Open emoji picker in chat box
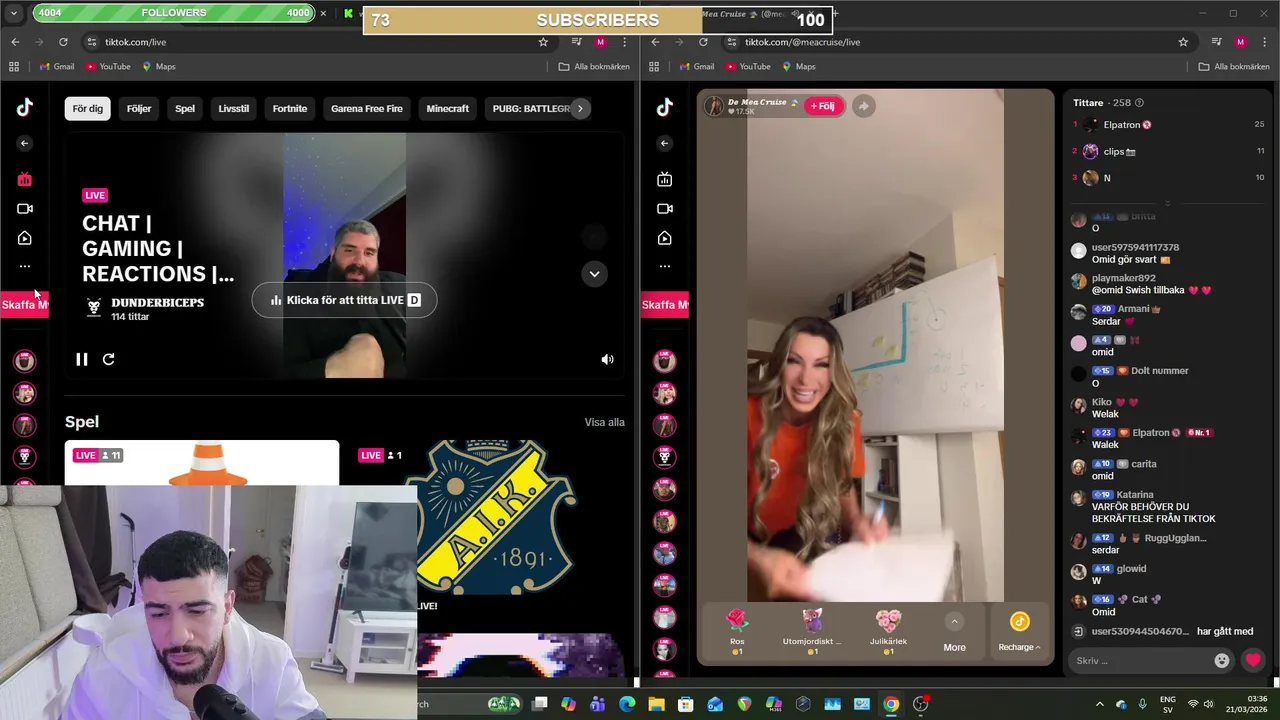This screenshot has width=1280, height=720. coord(1221,661)
